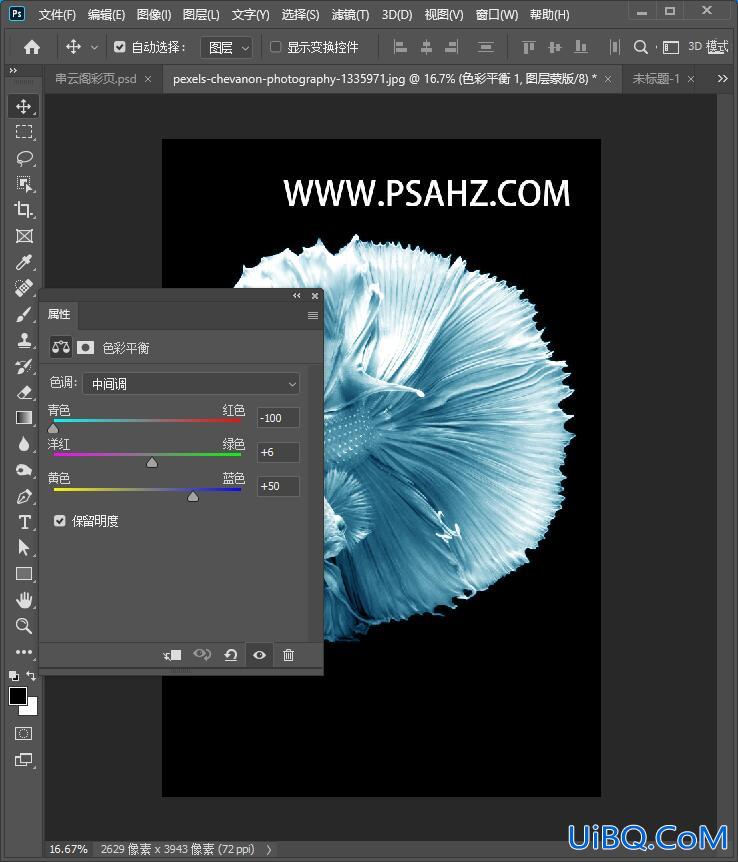
Task: Open the 窗口(W) menu
Action: 497,15
